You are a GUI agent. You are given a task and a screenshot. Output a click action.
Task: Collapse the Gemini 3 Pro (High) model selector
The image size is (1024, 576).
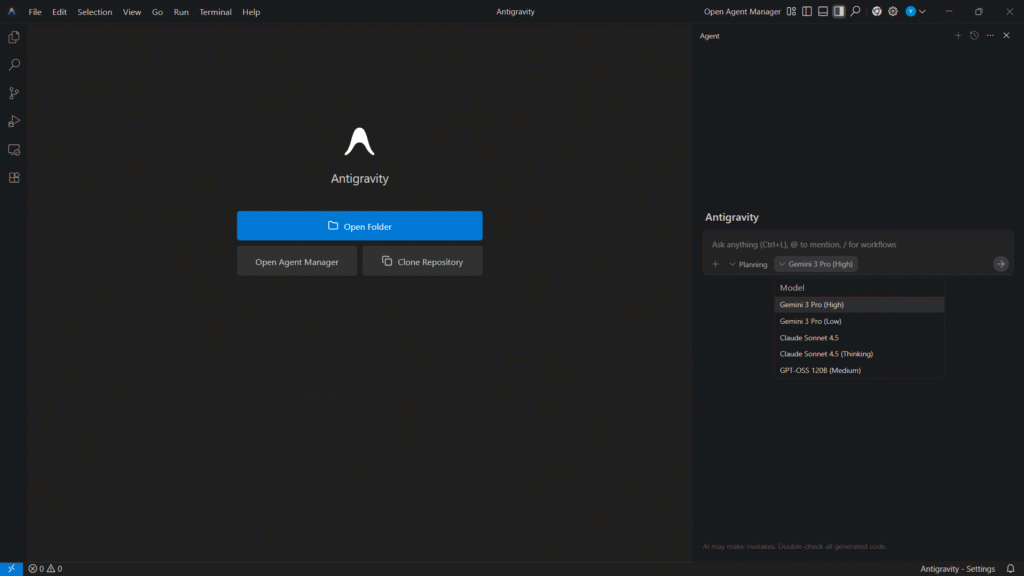point(816,264)
